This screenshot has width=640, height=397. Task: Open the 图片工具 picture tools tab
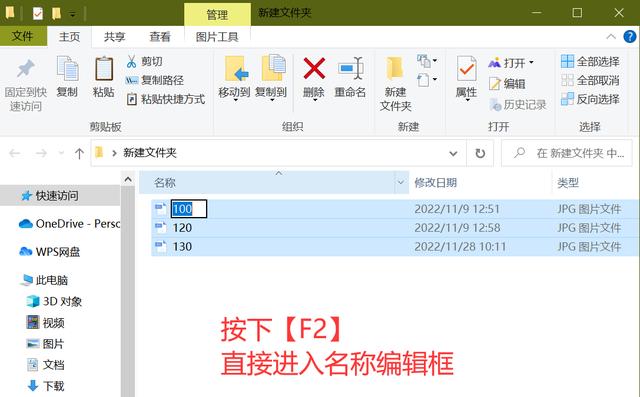pos(217,37)
